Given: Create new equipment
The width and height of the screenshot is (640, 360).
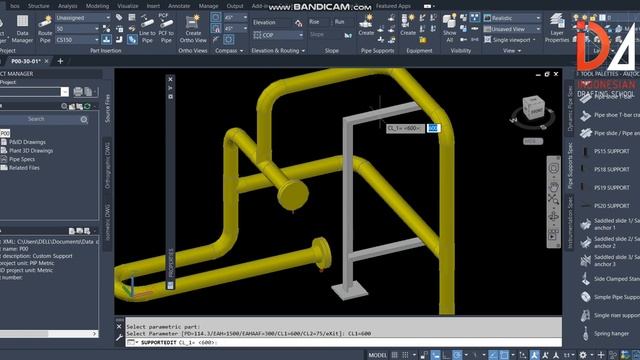Looking at the screenshot, I should tap(408, 25).
